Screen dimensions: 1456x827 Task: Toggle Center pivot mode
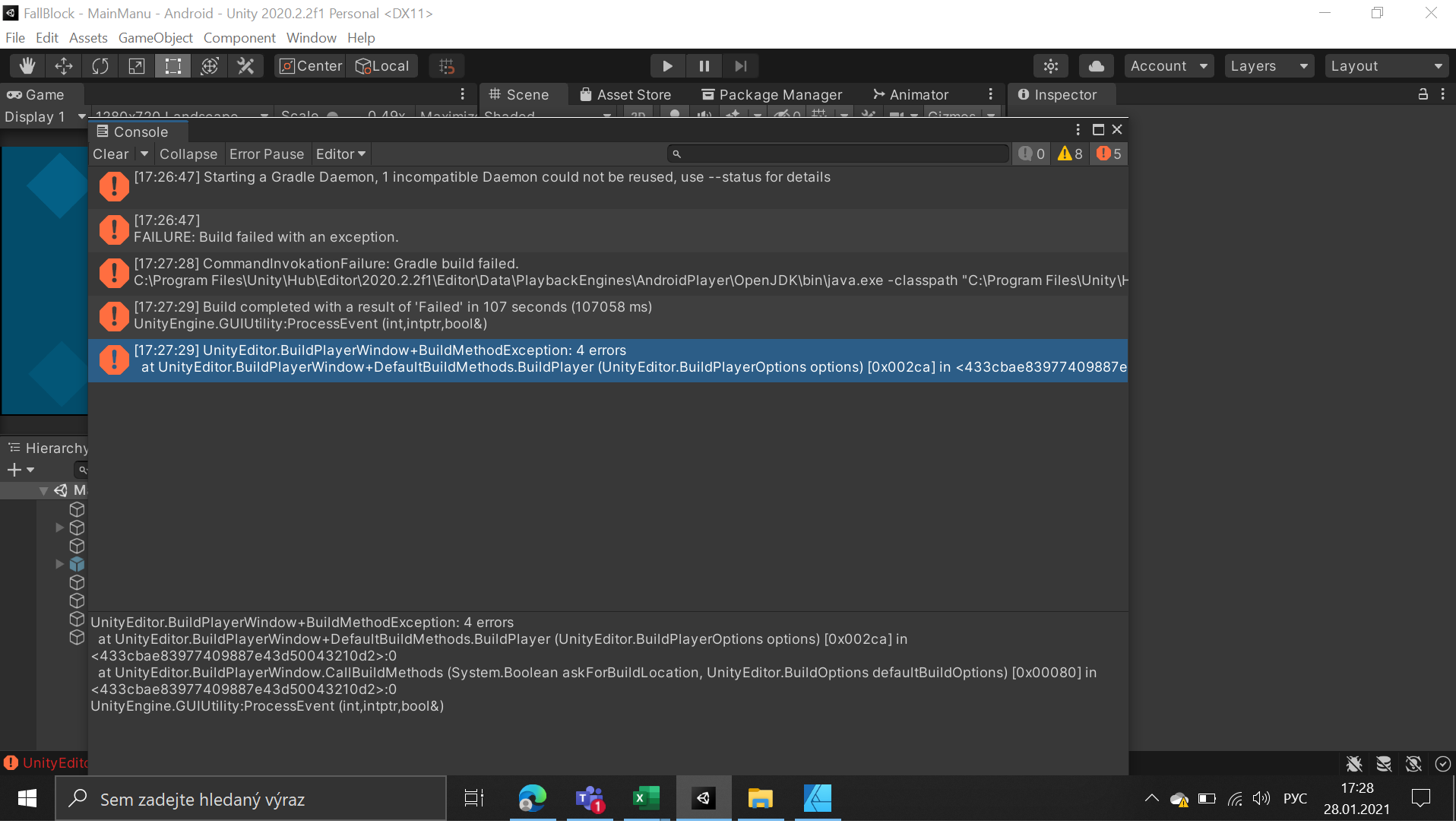[x=310, y=66]
